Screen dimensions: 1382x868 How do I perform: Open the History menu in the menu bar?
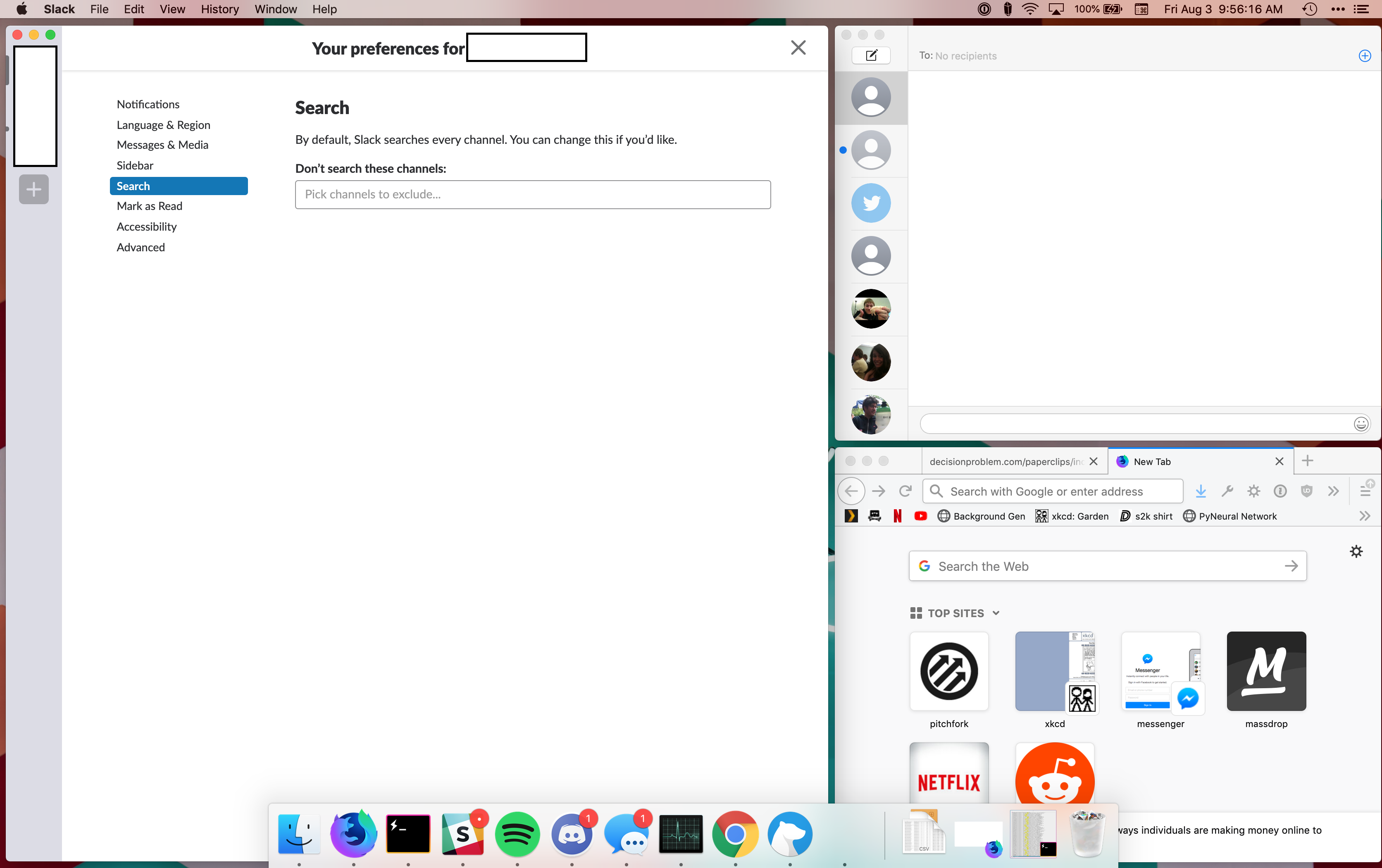tap(219, 9)
